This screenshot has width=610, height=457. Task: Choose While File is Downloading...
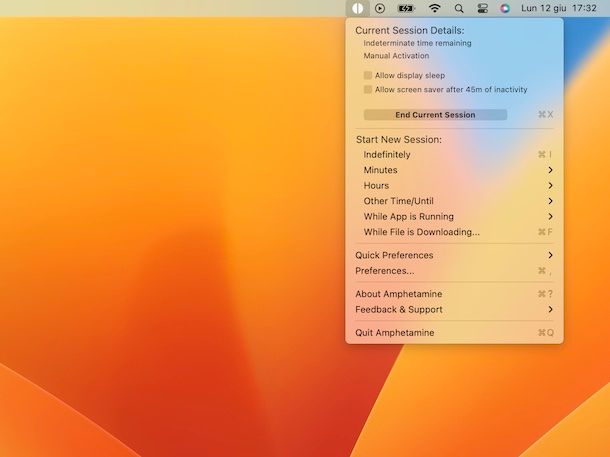(454, 232)
